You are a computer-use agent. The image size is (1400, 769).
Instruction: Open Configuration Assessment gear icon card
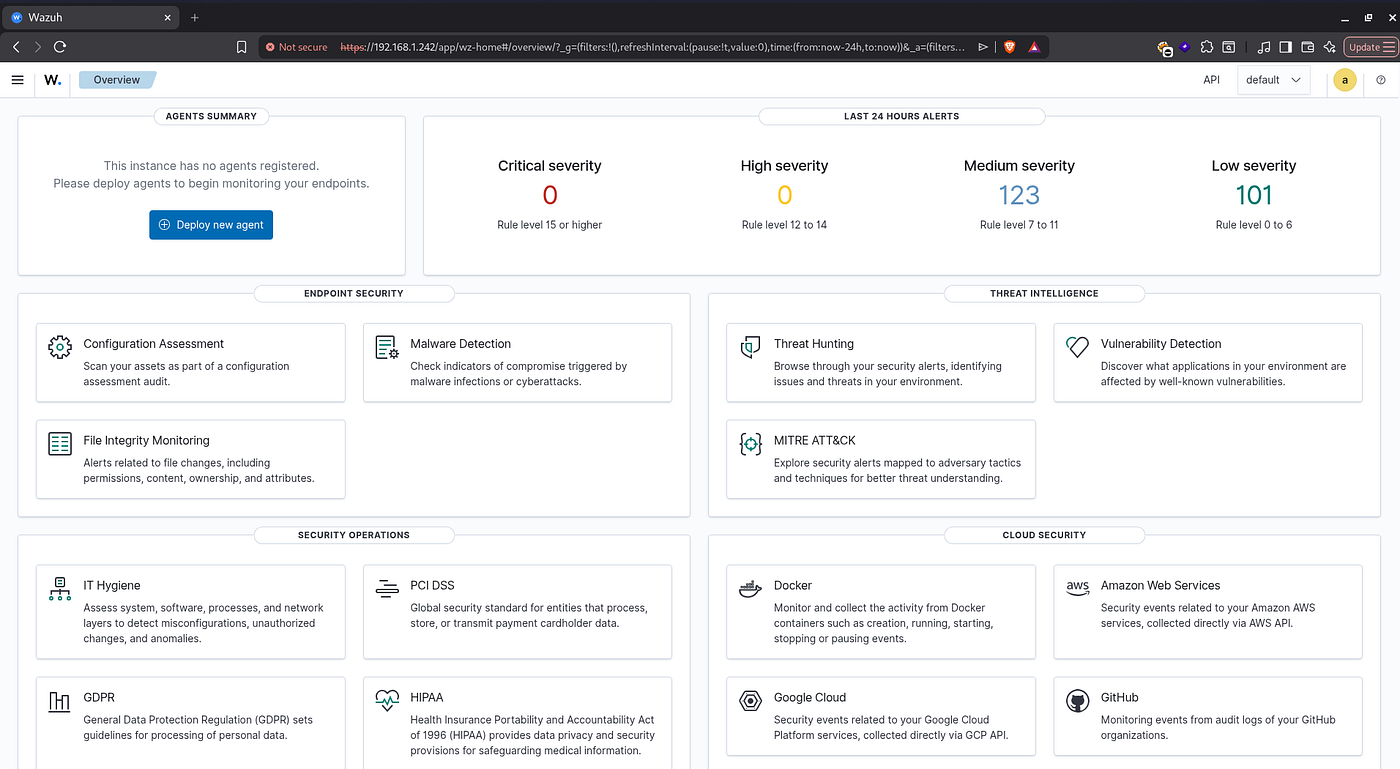coord(60,347)
